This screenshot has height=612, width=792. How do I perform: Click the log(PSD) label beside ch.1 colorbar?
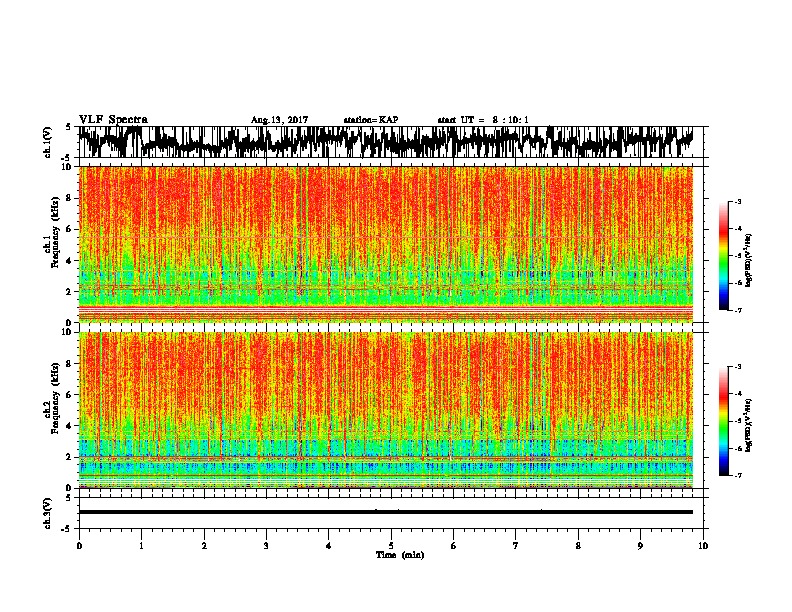point(749,260)
